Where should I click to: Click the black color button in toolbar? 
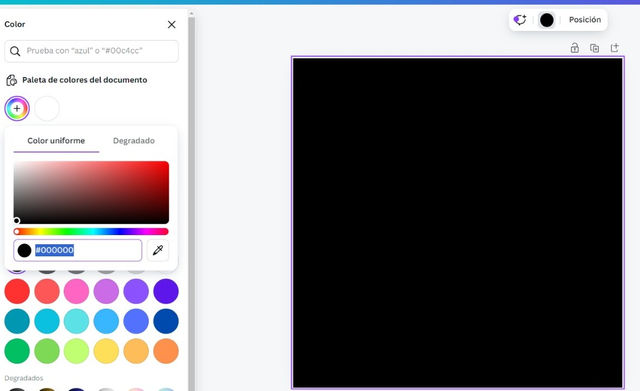[x=547, y=20]
